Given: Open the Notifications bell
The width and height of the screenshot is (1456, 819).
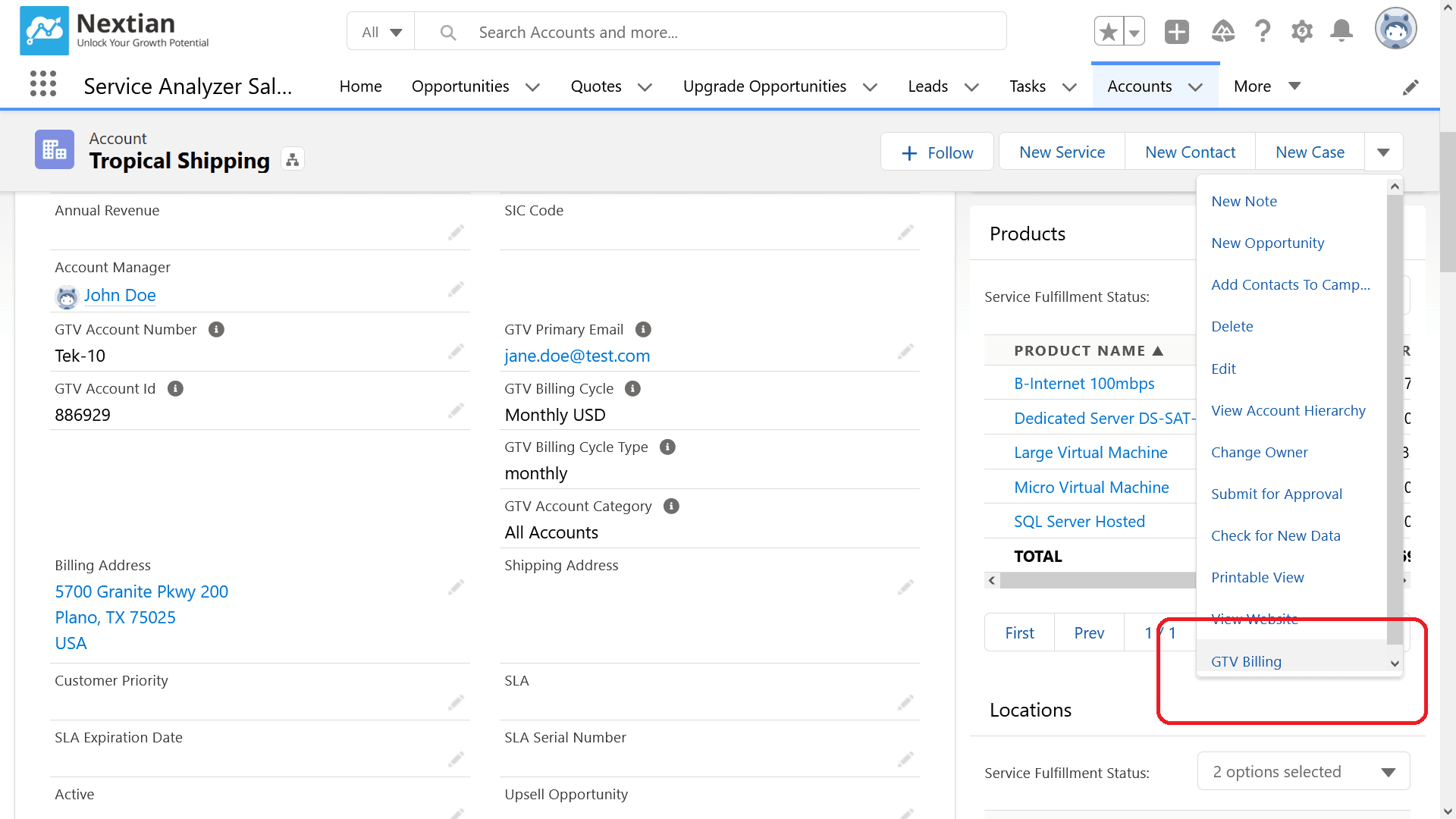Looking at the screenshot, I should [x=1341, y=31].
